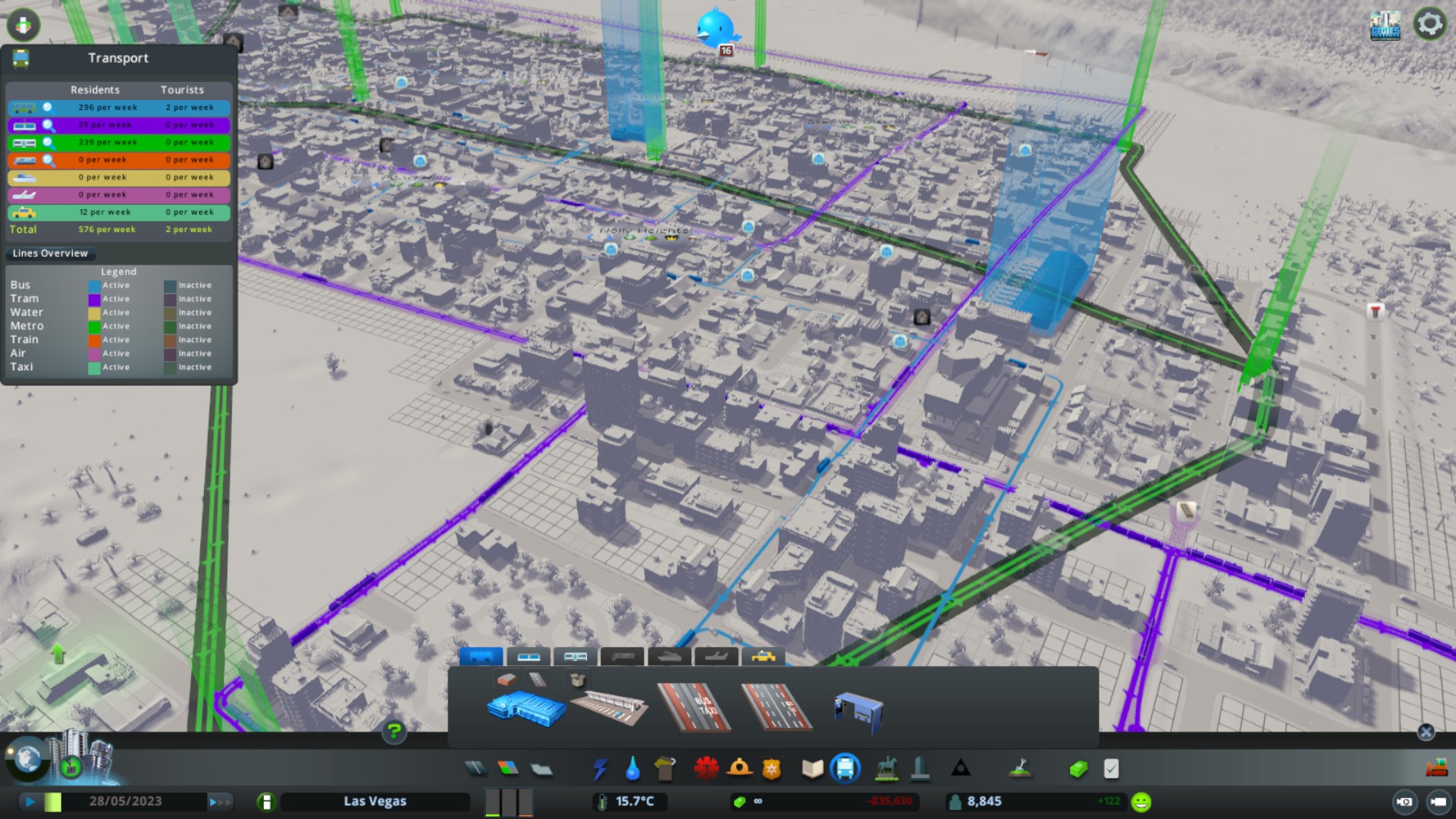Image resolution: width=1456 pixels, height=819 pixels.
Task: Open the Police Department menu
Action: (771, 769)
